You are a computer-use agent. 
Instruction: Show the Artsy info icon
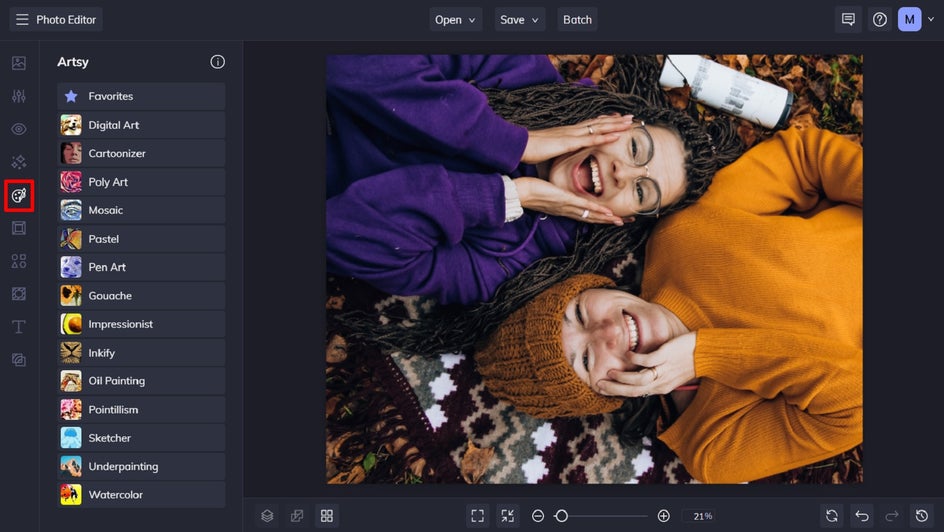(x=217, y=61)
